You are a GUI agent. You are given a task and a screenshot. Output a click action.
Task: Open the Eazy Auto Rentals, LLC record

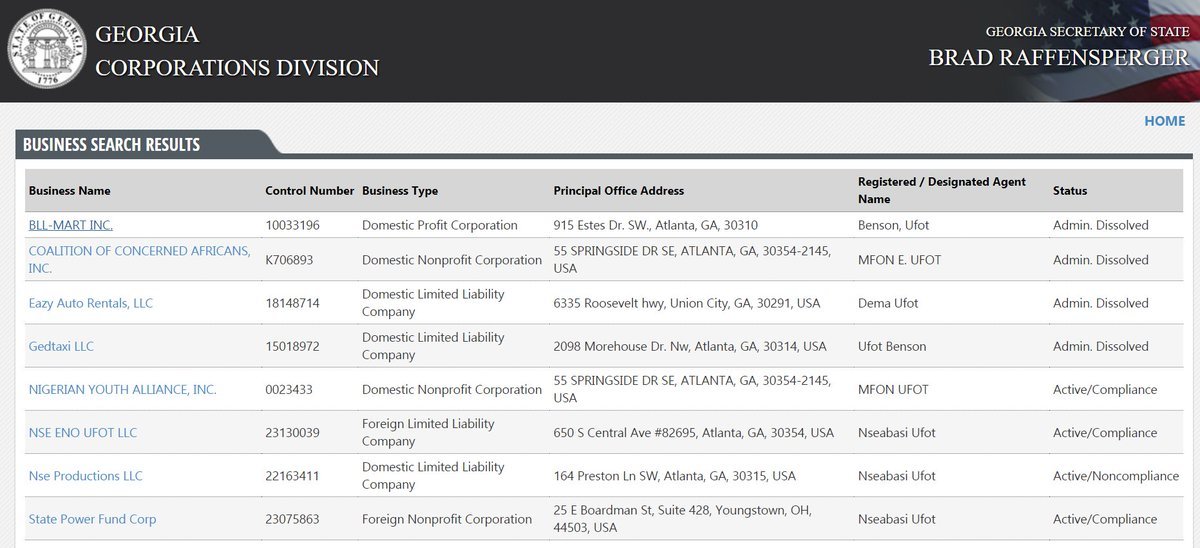(90, 303)
